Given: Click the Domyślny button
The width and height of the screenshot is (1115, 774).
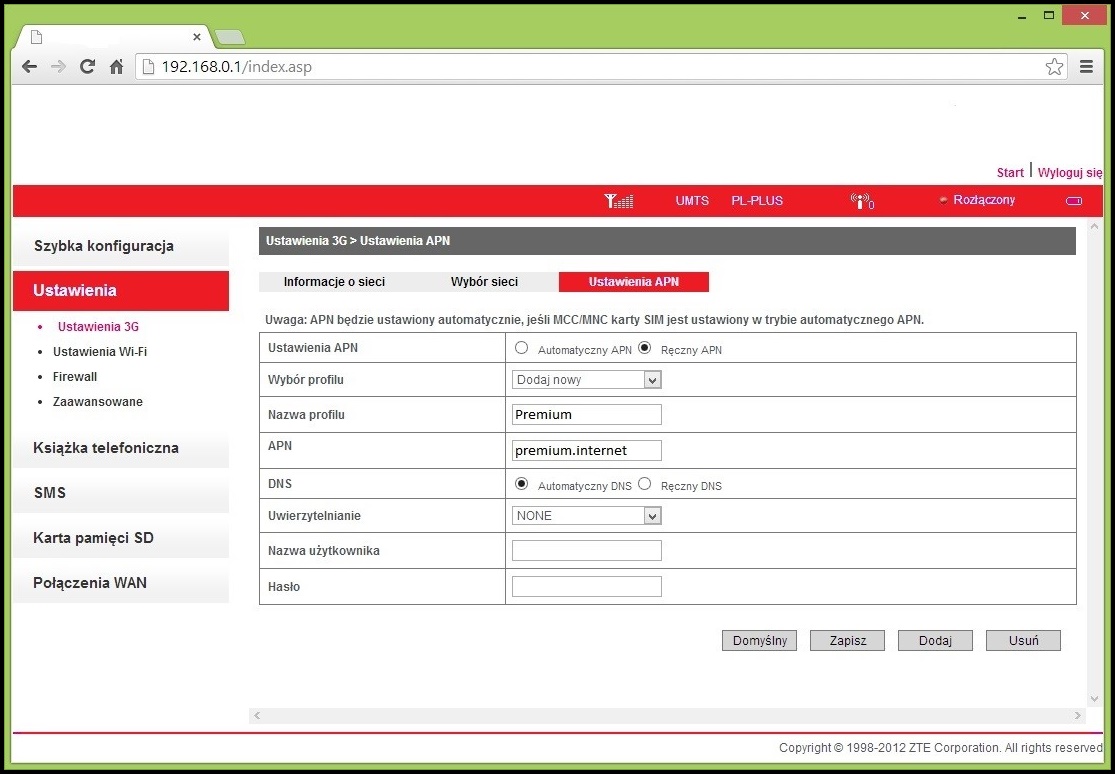Looking at the screenshot, I should 759,640.
